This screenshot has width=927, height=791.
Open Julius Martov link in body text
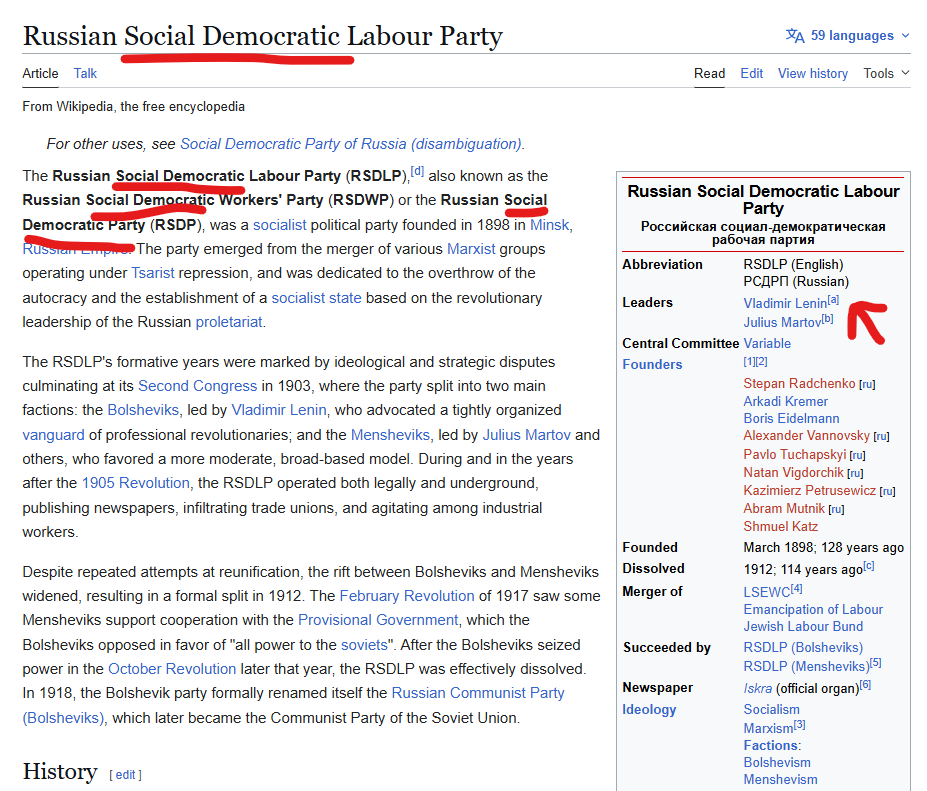(x=527, y=435)
